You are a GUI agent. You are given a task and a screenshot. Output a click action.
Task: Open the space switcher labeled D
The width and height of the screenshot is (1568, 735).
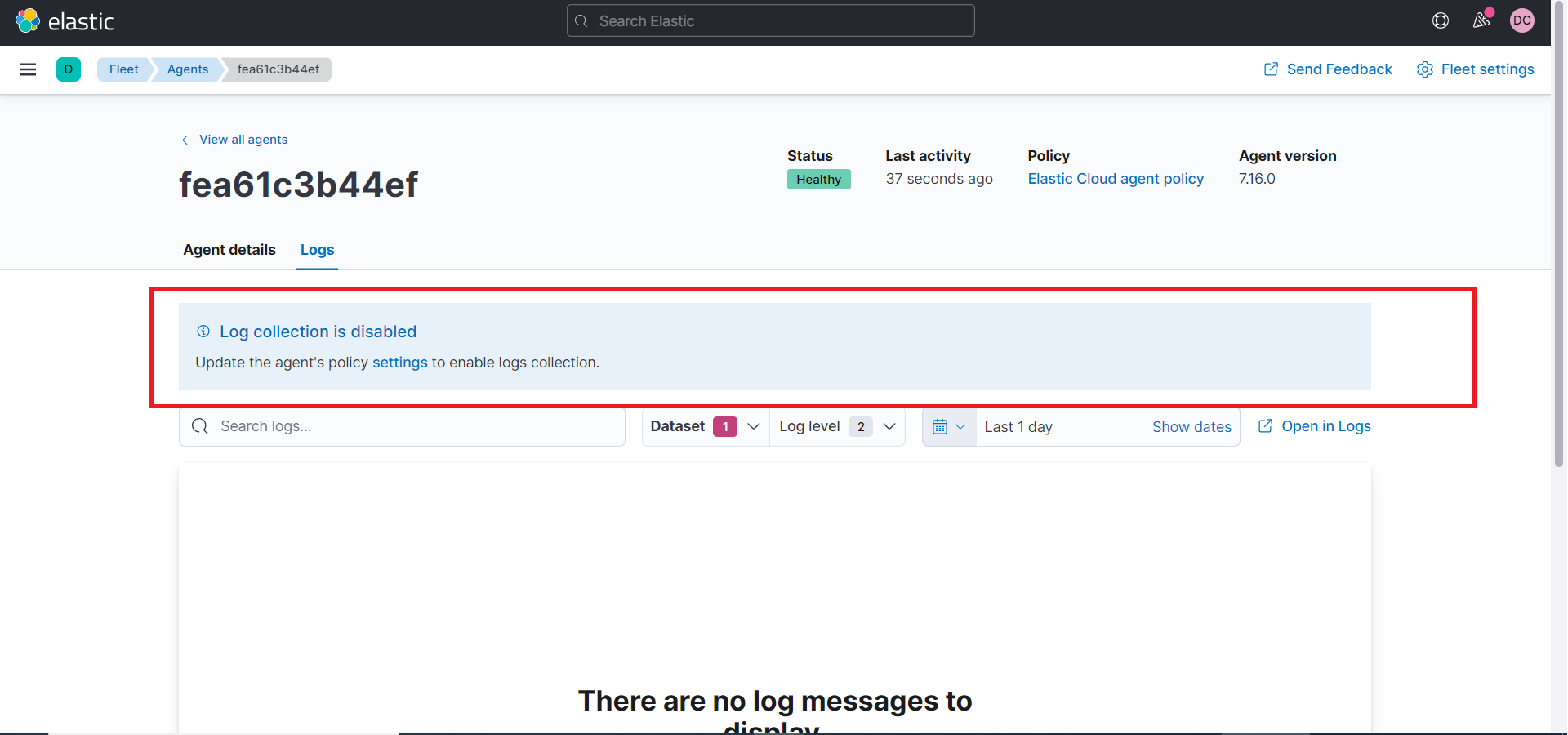[69, 69]
